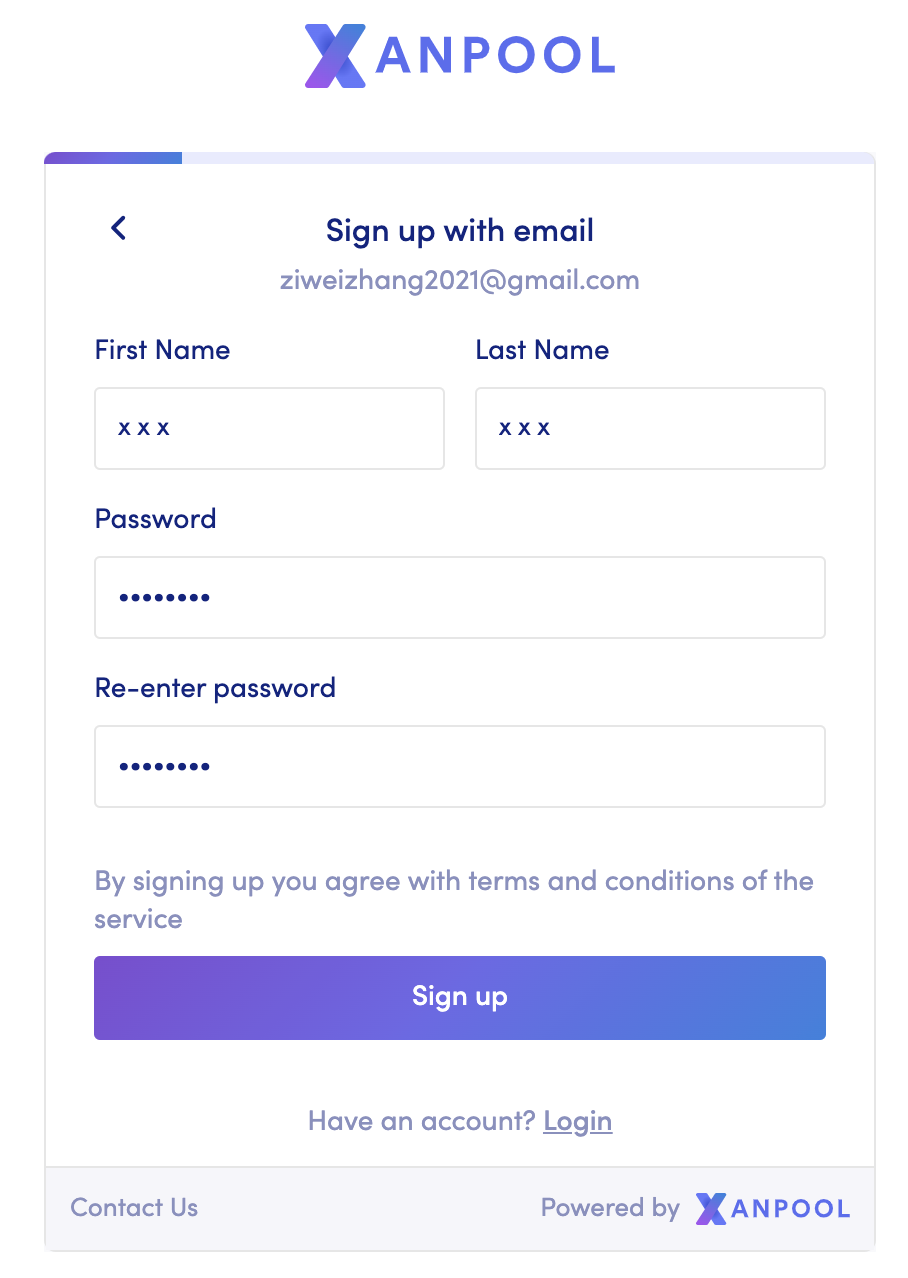Click the signup progress bar

coord(459,158)
